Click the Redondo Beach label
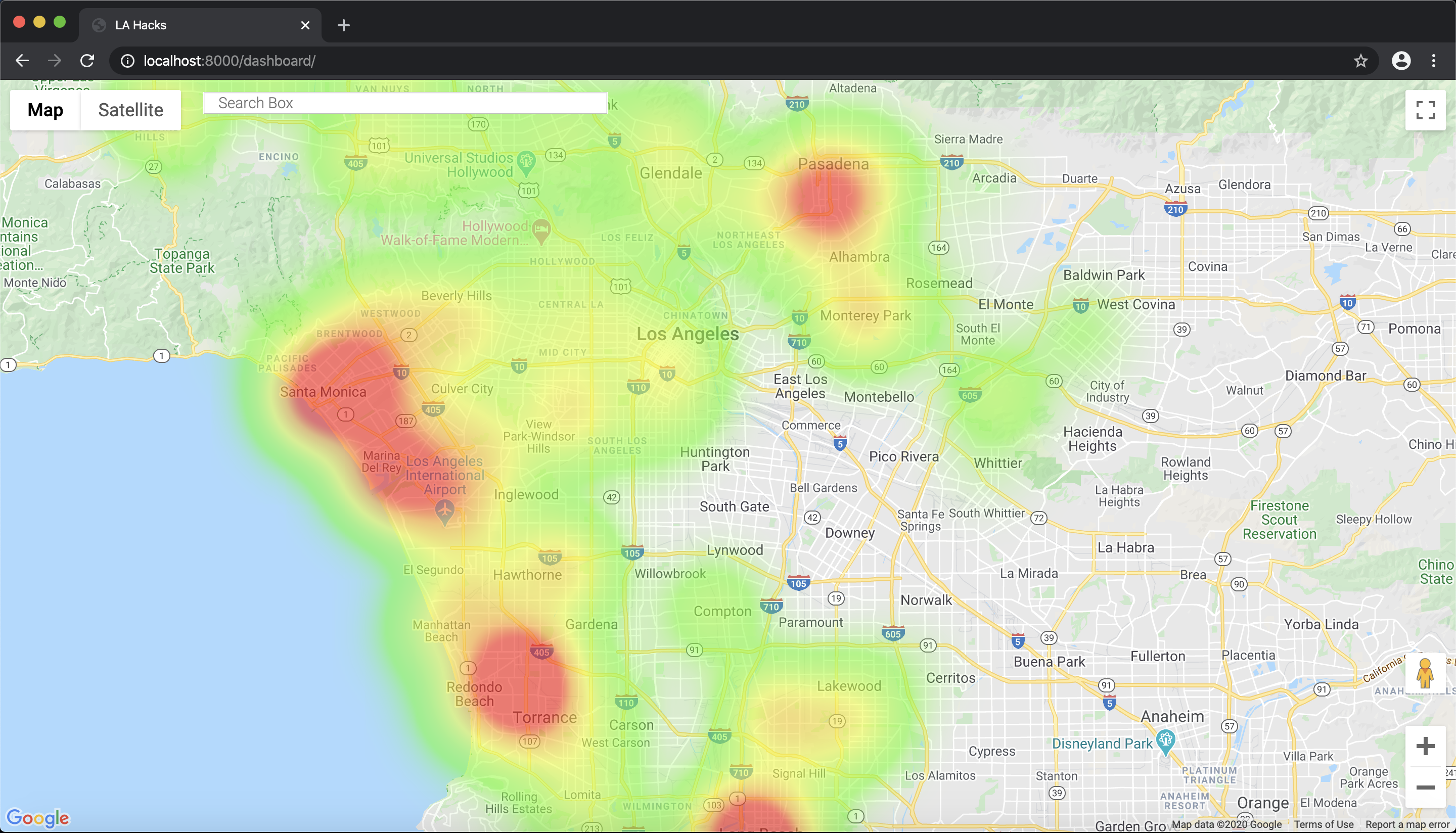The image size is (1456, 833). (x=474, y=694)
